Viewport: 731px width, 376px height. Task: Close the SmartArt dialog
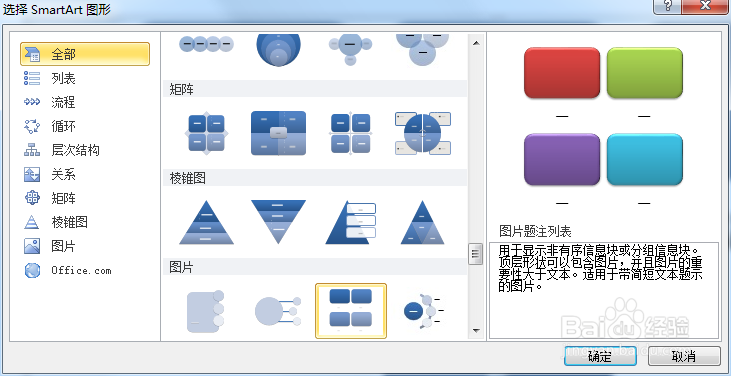(x=705, y=7)
